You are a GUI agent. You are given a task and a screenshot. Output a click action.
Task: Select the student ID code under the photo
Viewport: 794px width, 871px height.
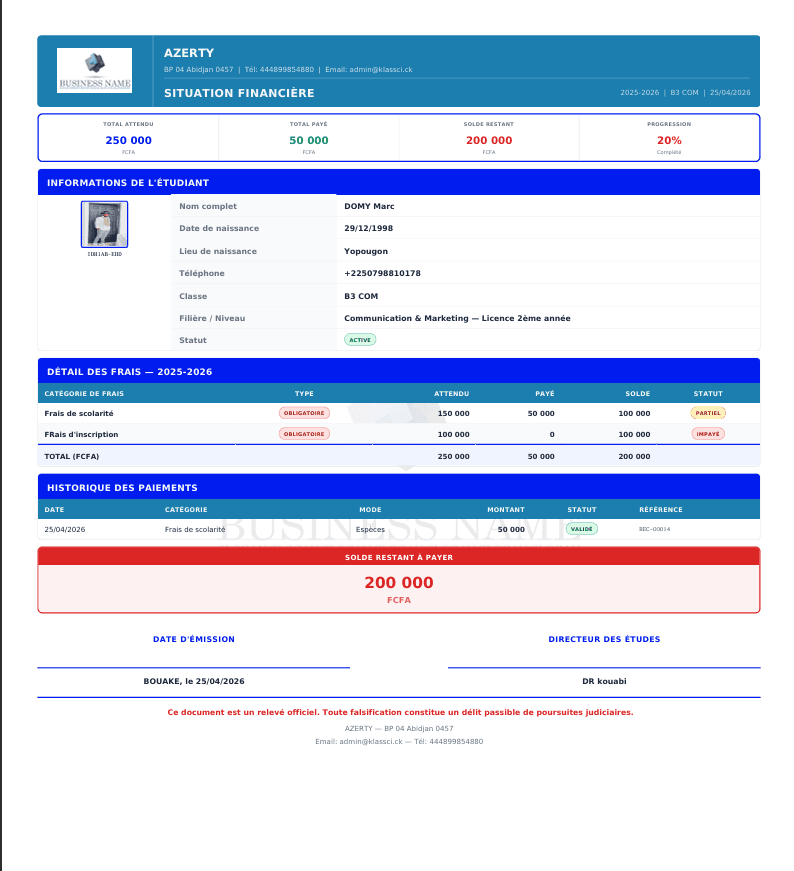pos(104,254)
